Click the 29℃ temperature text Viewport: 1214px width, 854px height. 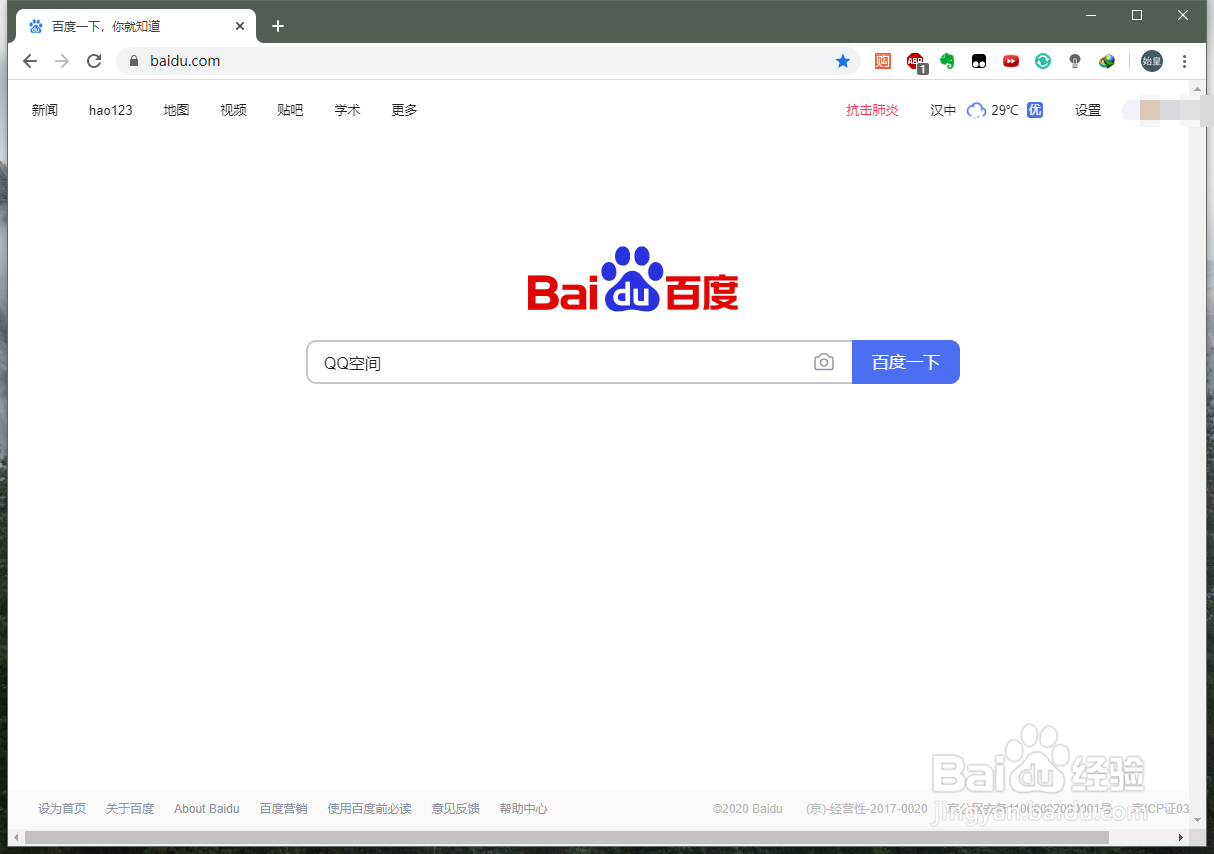(x=1005, y=110)
